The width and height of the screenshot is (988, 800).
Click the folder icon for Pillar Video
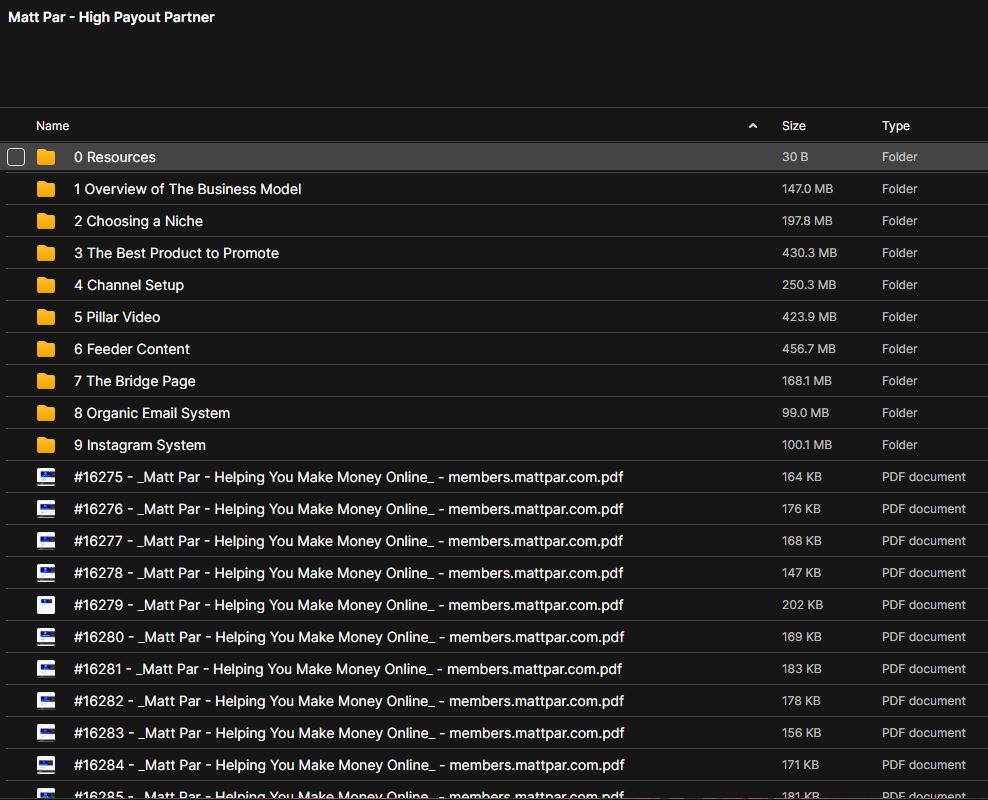tap(46, 317)
